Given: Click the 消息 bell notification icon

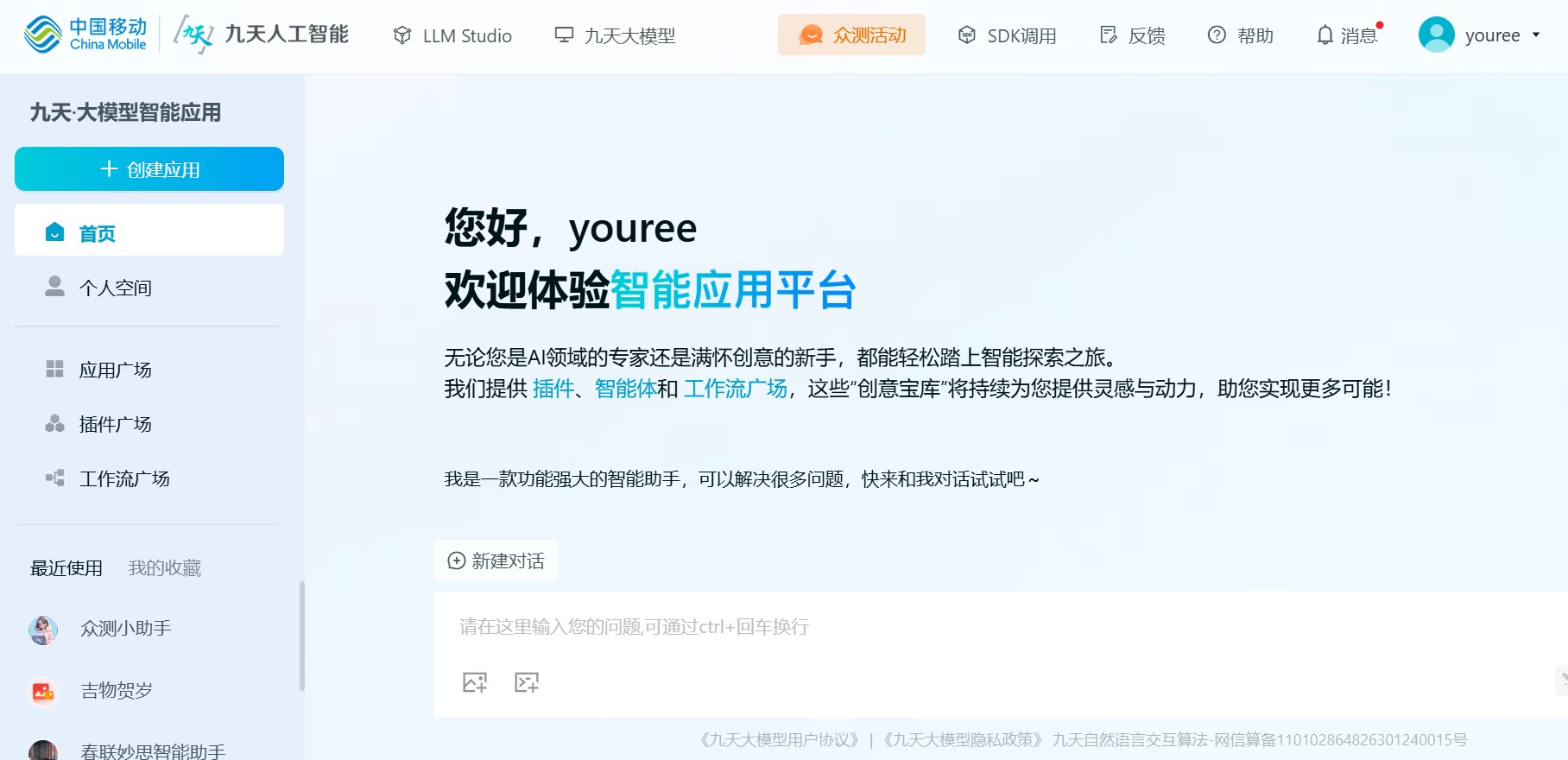Looking at the screenshot, I should click(1325, 35).
